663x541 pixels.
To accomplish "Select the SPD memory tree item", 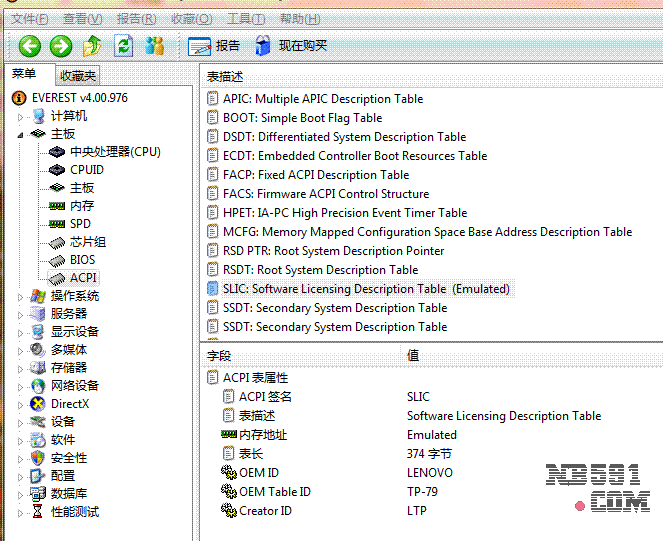I will point(80,224).
